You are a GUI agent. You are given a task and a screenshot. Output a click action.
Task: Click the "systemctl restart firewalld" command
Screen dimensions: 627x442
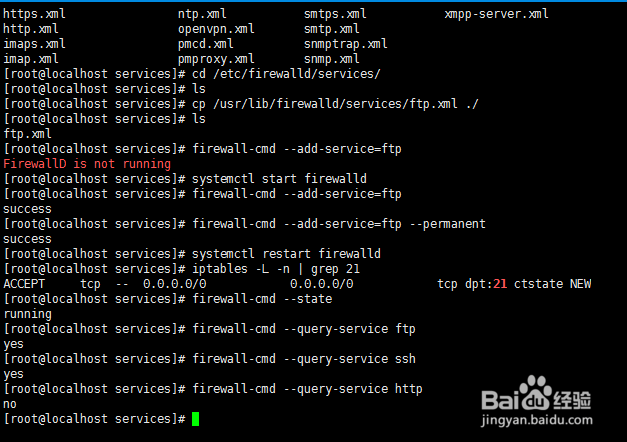click(286, 254)
